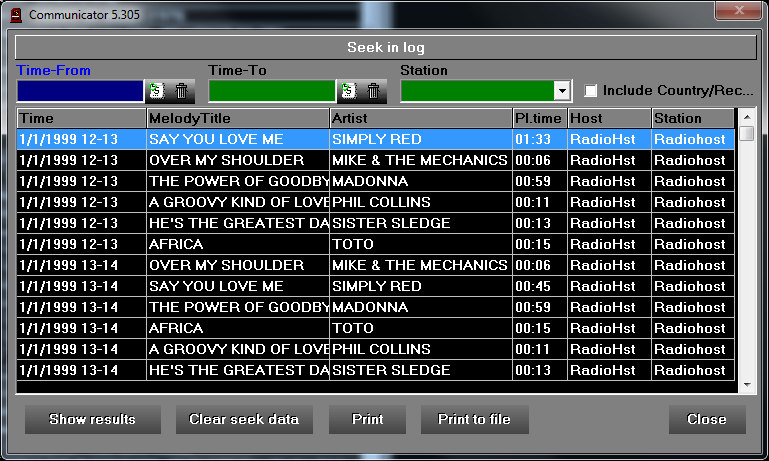Click the blue Time-From input field

point(80,91)
